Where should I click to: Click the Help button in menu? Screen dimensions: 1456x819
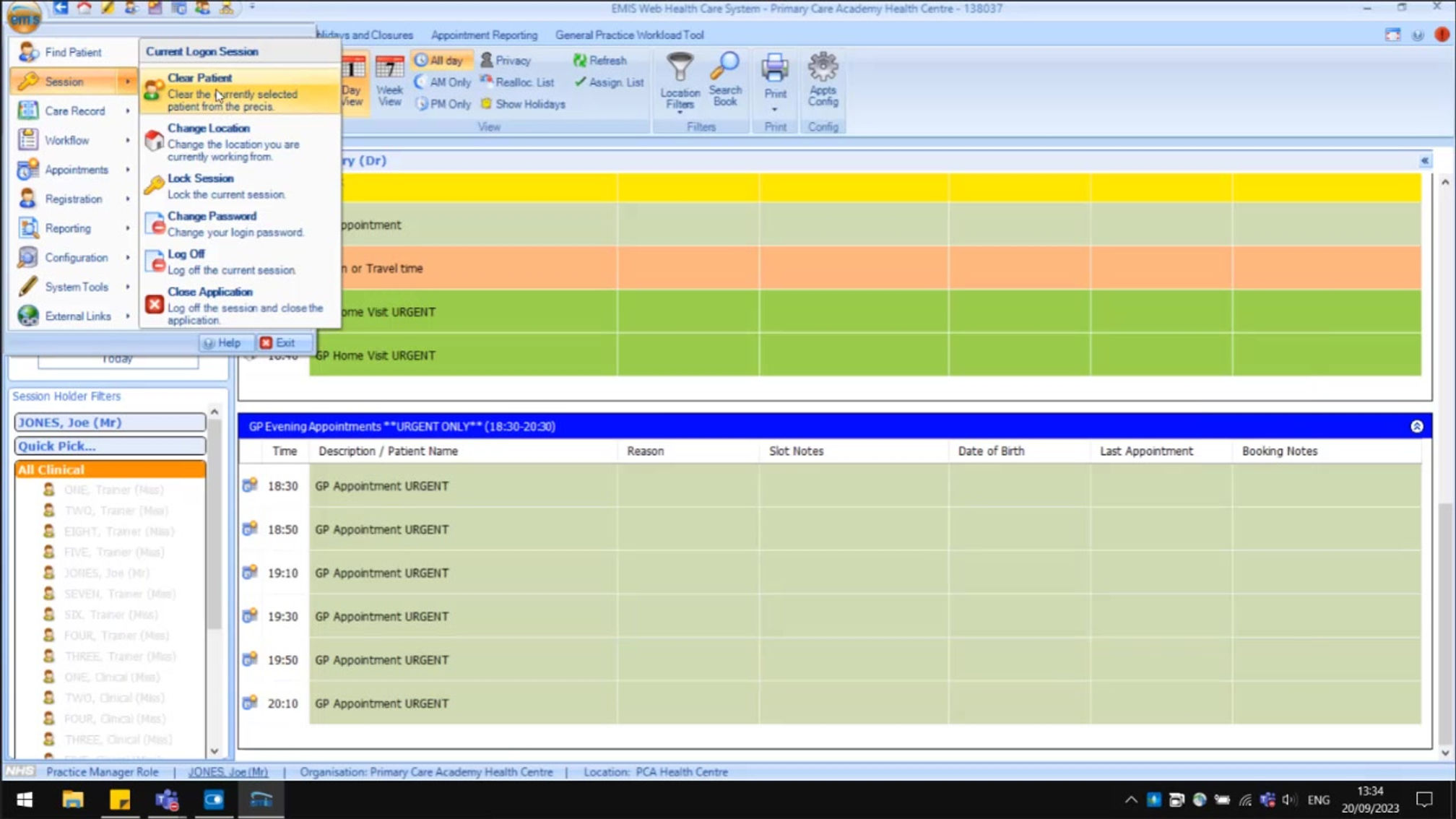click(222, 343)
